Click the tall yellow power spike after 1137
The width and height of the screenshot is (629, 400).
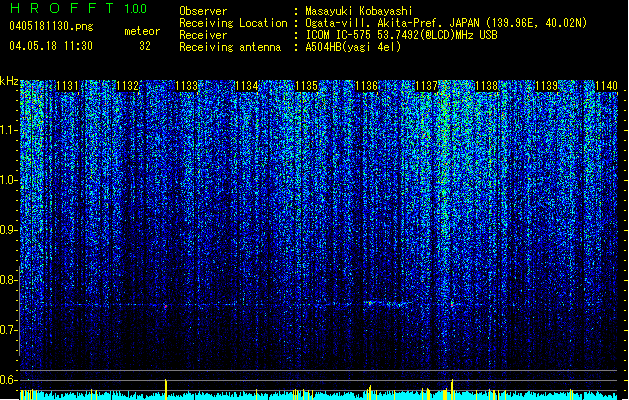click(452, 389)
